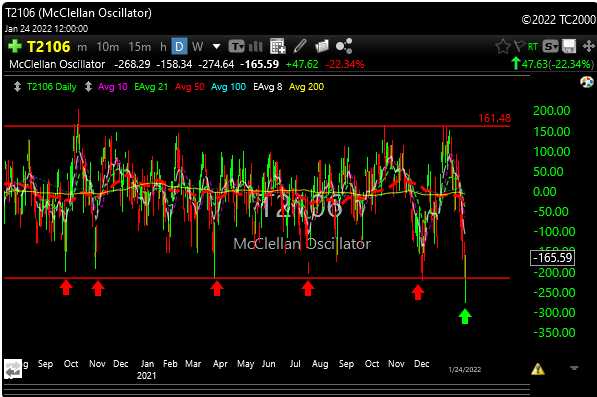Click the -350.00 axis value
Screen dimensions: 597x397
click(554, 333)
